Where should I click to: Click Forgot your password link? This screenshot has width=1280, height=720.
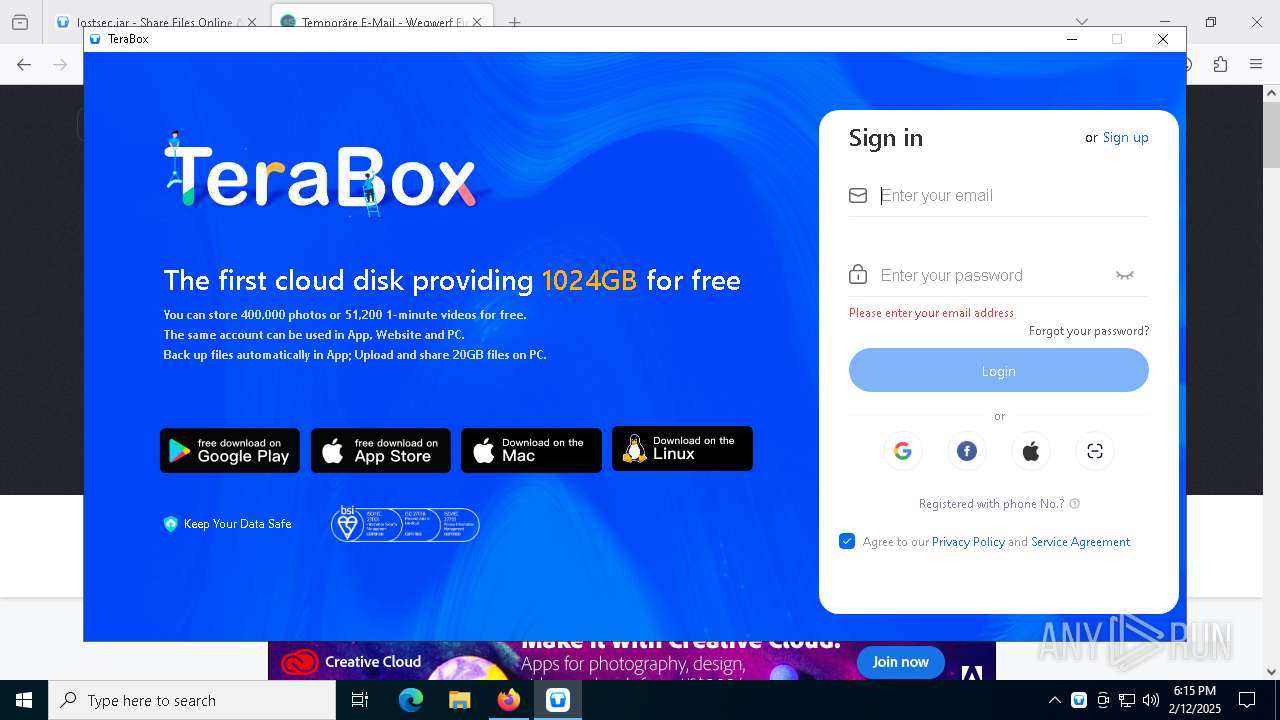(1089, 331)
